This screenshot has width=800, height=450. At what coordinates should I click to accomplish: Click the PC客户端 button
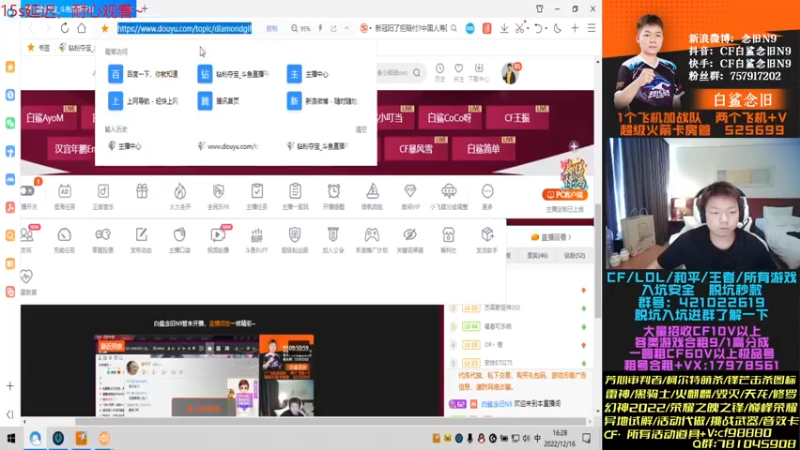coord(565,194)
